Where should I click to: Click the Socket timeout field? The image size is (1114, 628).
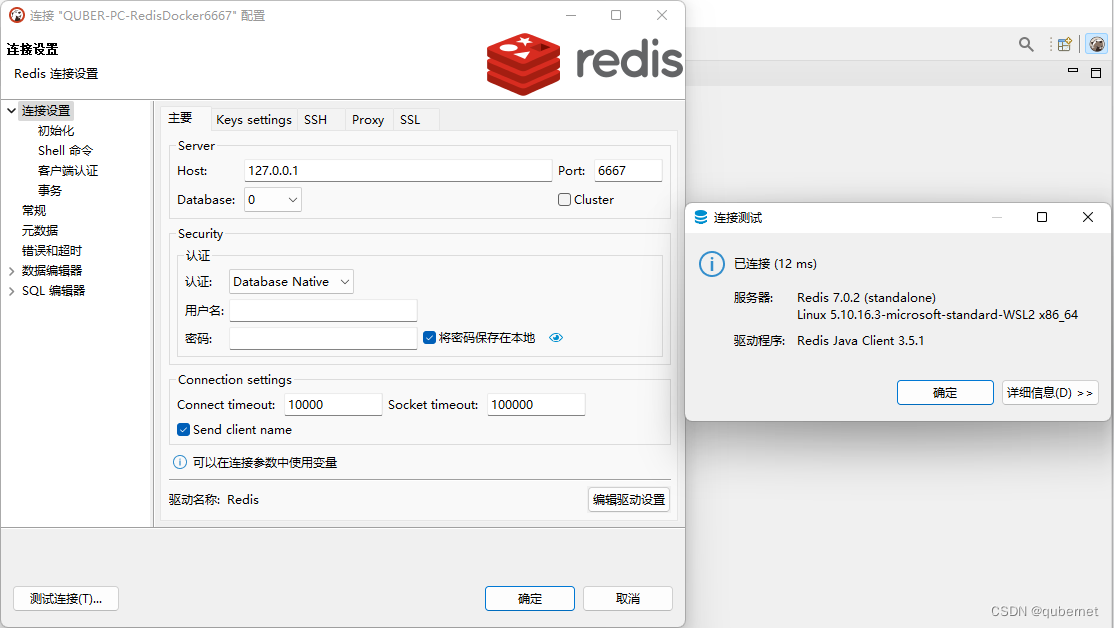tap(536, 404)
